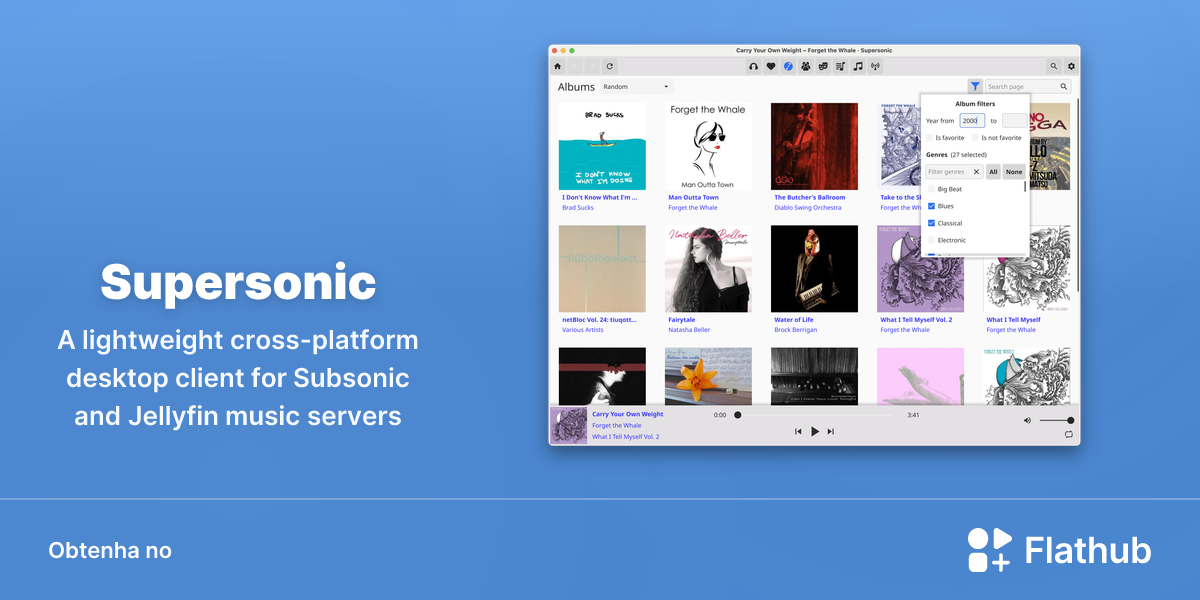This screenshot has height=600, width=1200.
Task: Adjust the volume slider
Action: pos(1056,420)
